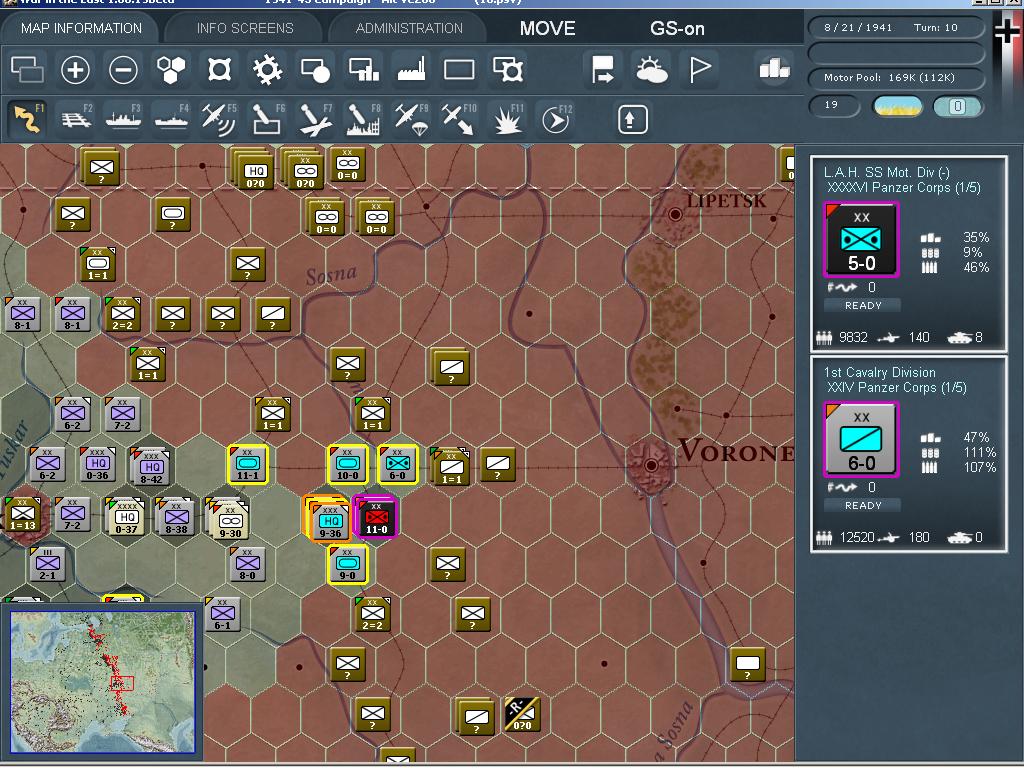1024x768 pixels.
Task: Click 1st Cavalry Division unit counter
Action: (861, 440)
